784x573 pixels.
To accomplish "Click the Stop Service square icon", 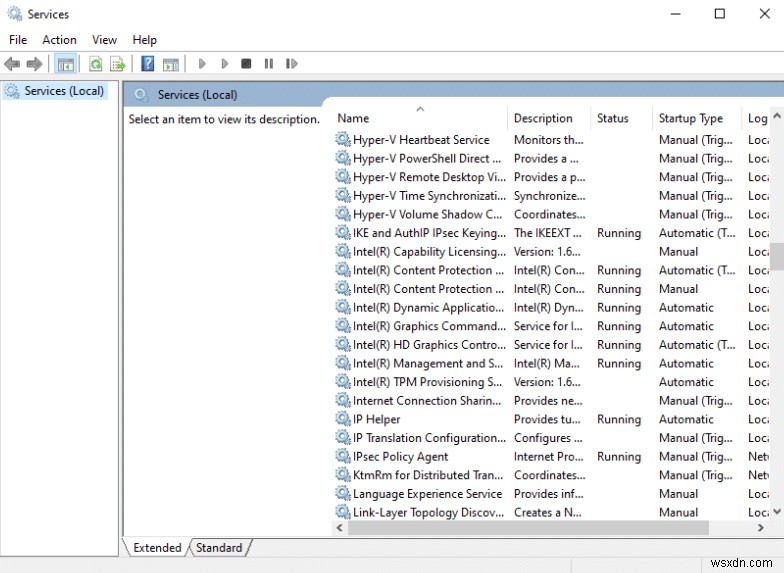I will [246, 64].
